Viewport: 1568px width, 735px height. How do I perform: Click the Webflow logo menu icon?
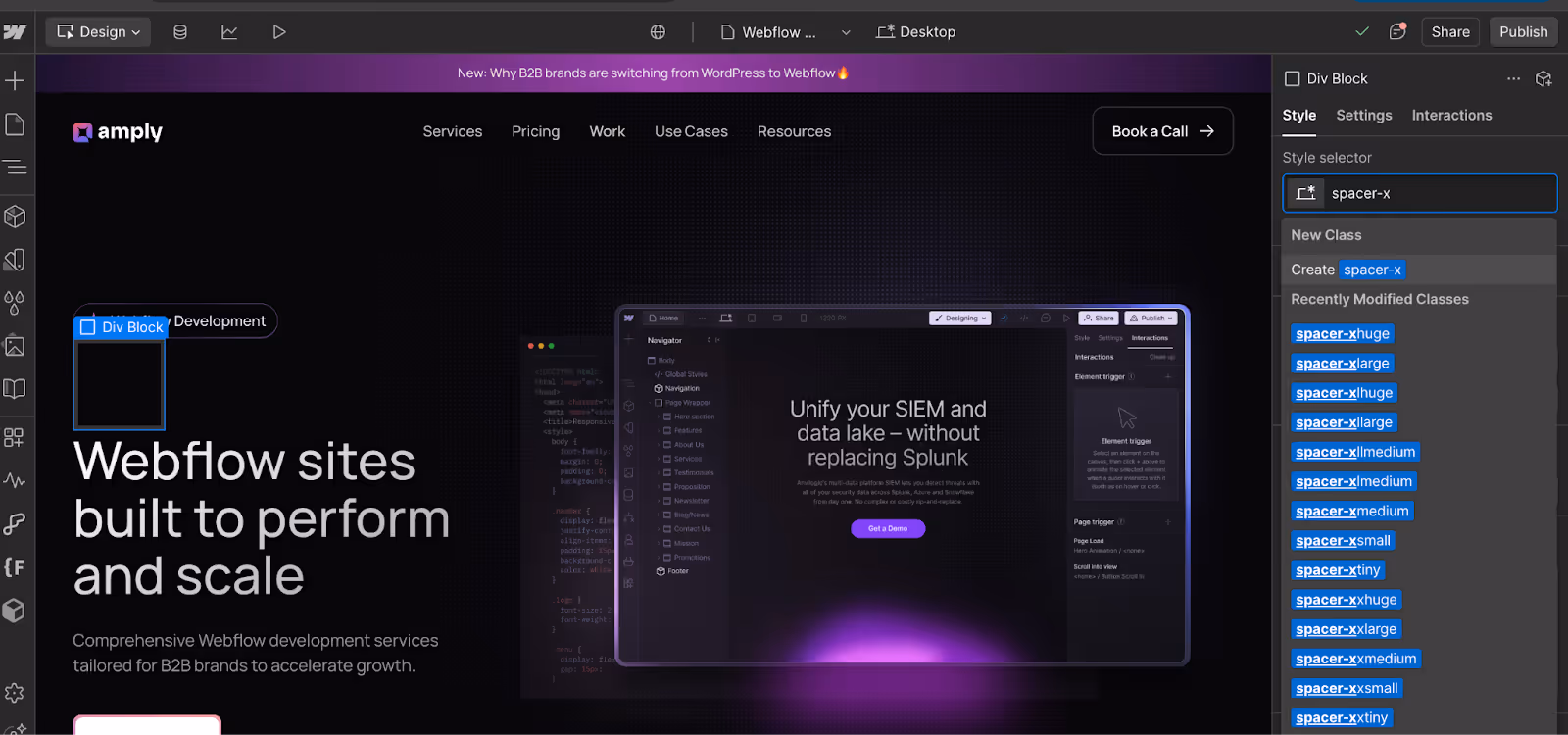[x=15, y=32]
